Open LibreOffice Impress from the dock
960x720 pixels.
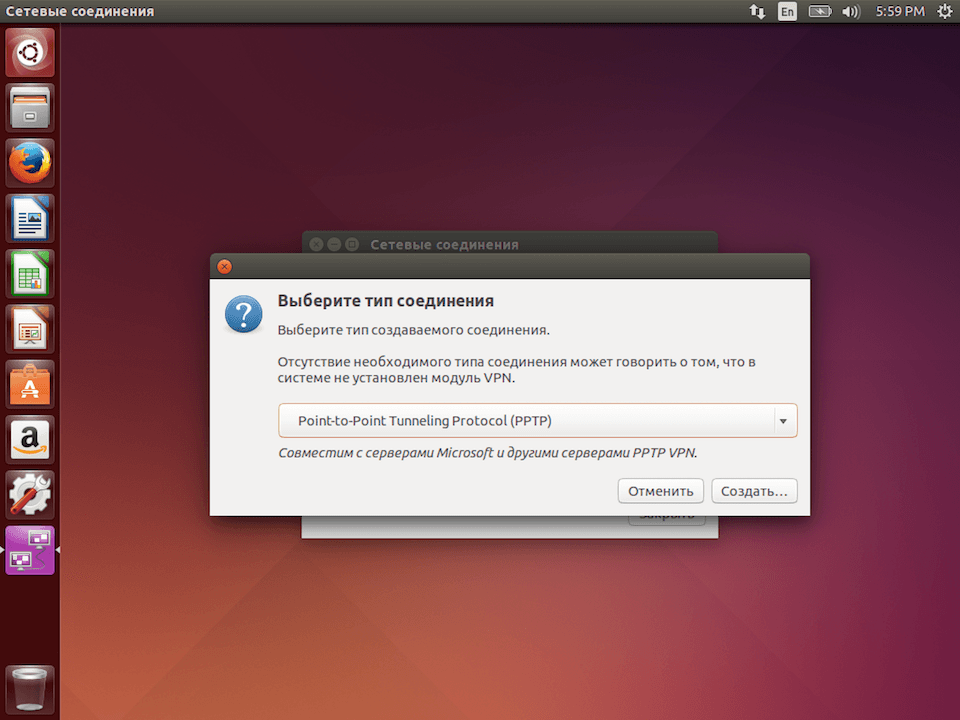click(x=29, y=328)
